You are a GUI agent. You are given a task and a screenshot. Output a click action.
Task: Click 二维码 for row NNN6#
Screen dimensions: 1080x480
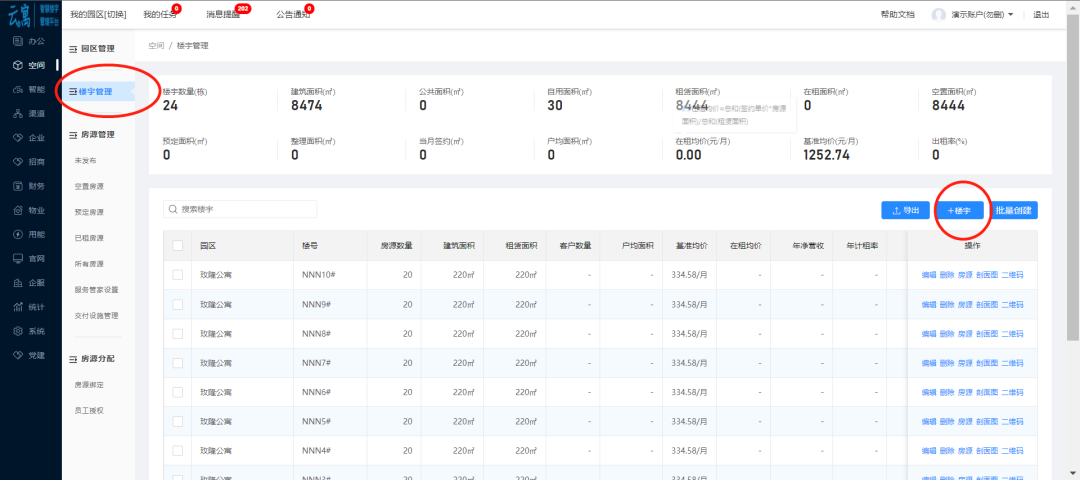[1012, 392]
